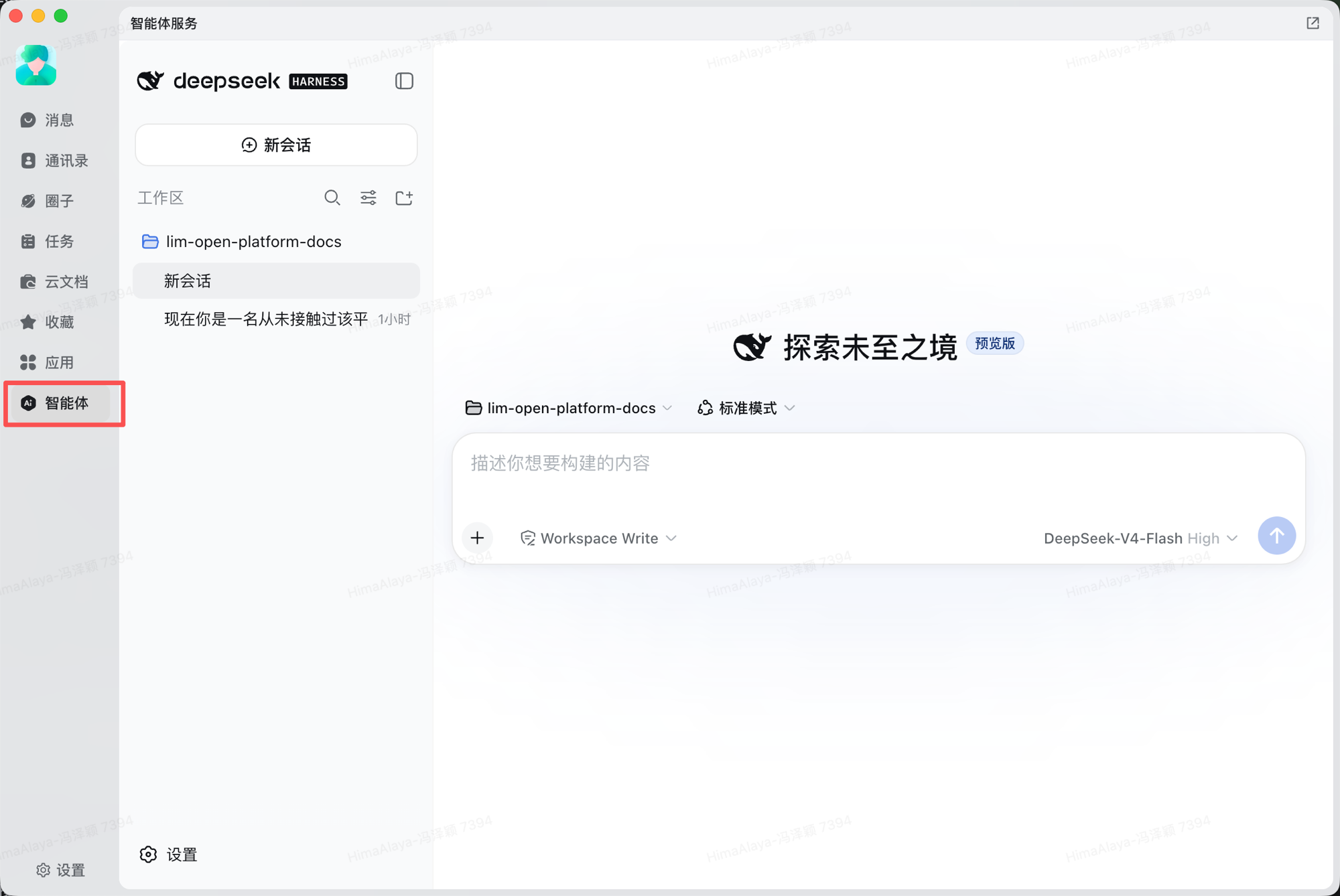
Task: Start a 新会话 with top button
Action: coord(276,145)
